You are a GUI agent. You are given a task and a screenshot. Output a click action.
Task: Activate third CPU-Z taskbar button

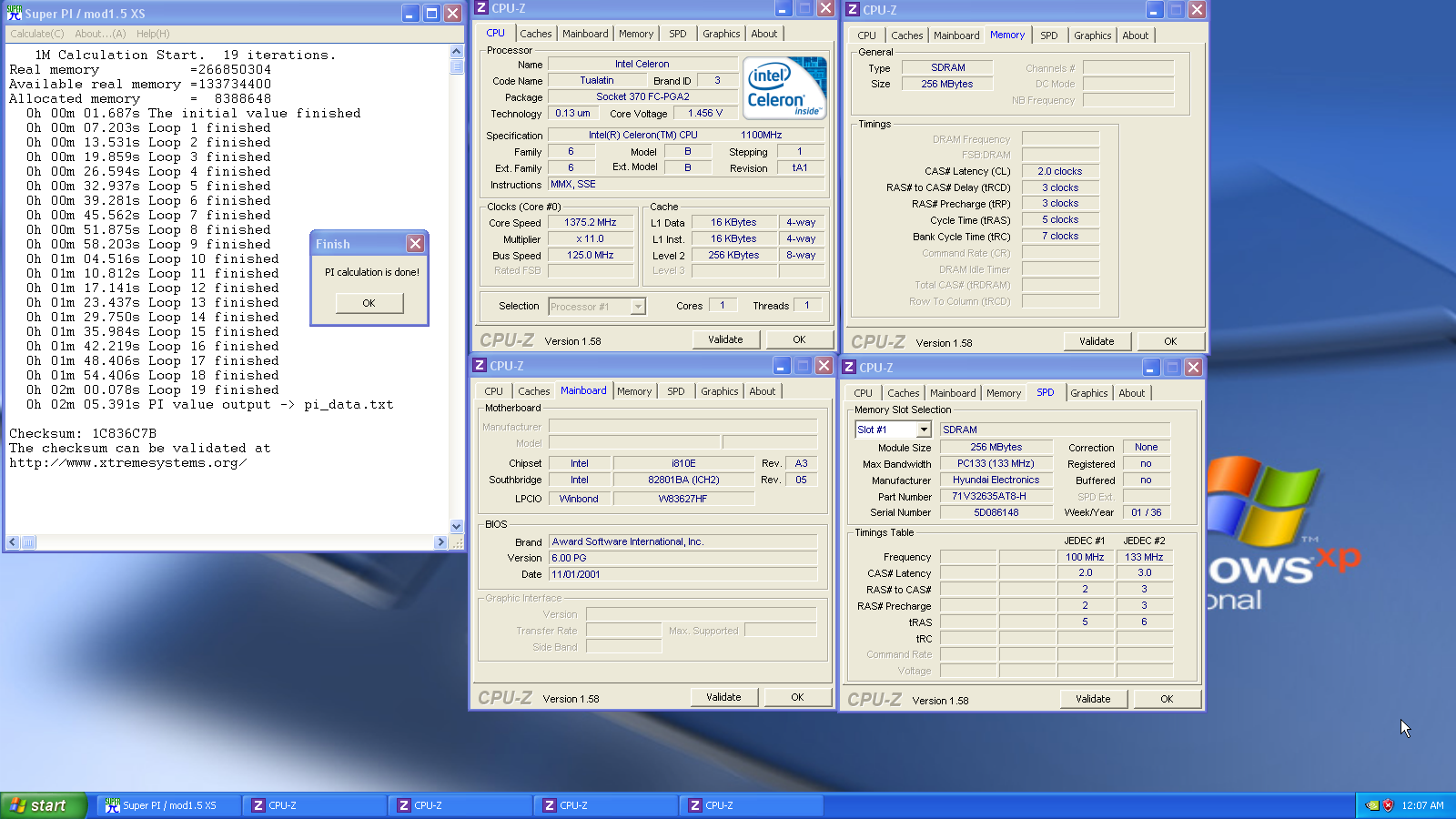(x=608, y=805)
